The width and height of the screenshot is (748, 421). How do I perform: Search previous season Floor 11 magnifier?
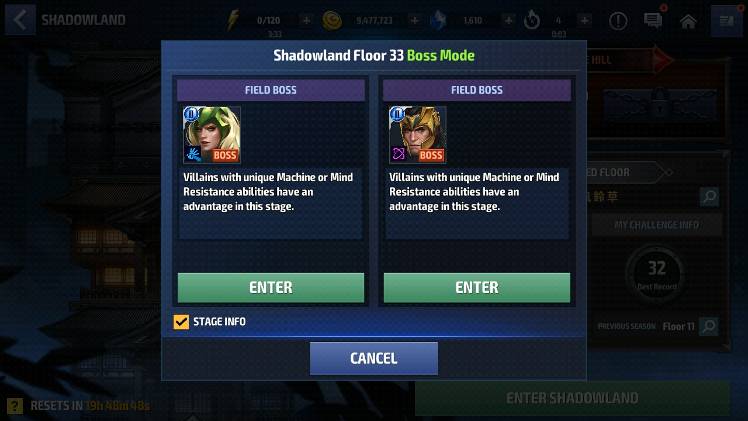(709, 327)
